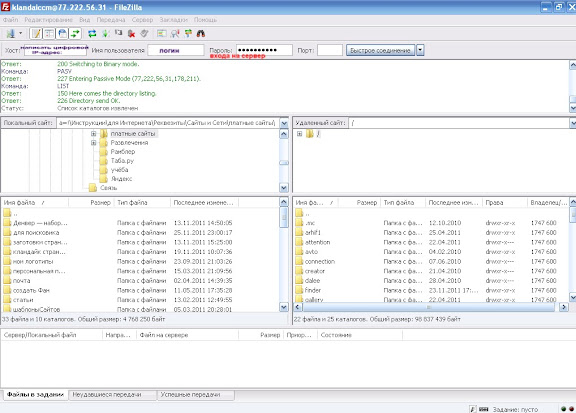Select the для поисковика local folder

[36, 233]
